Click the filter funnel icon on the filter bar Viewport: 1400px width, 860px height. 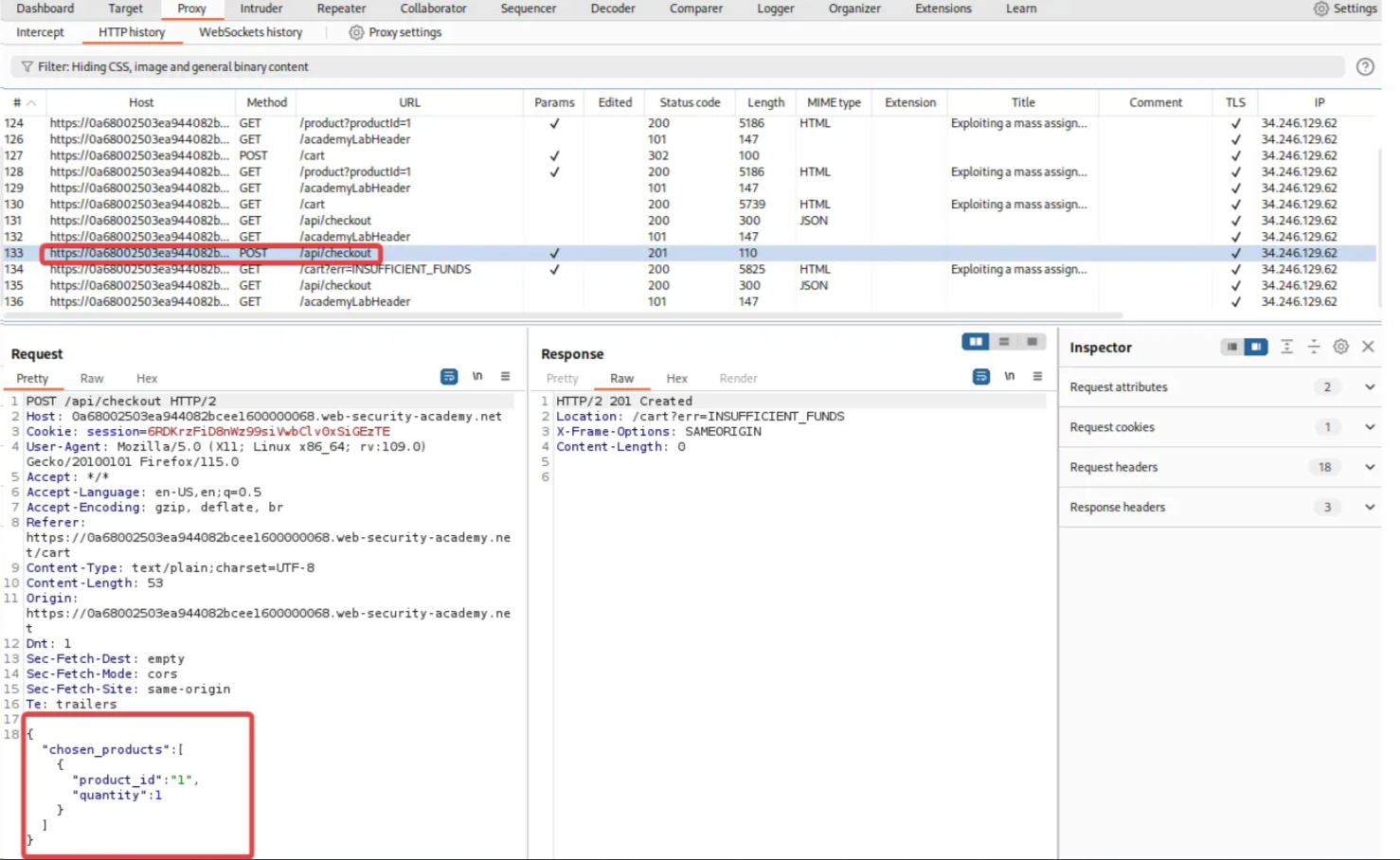27,66
